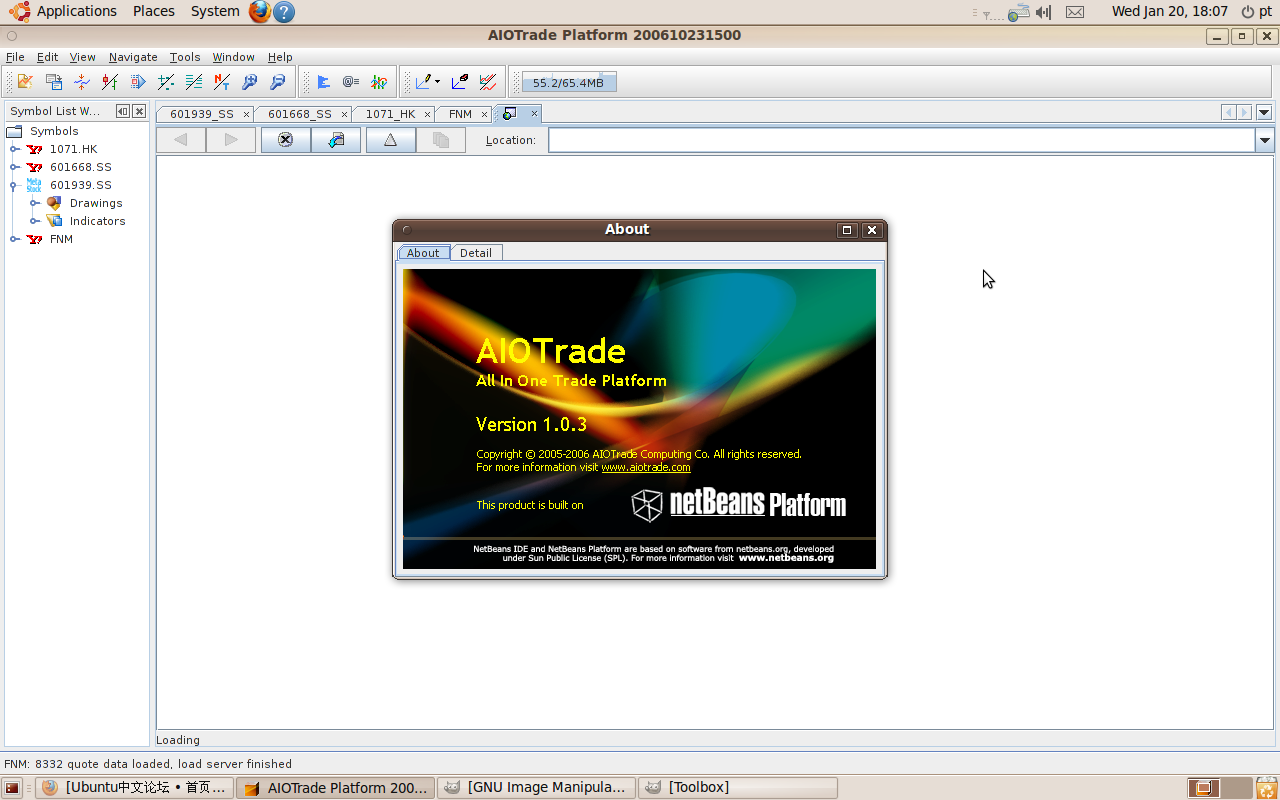Open the Tools menu

click(x=185, y=57)
